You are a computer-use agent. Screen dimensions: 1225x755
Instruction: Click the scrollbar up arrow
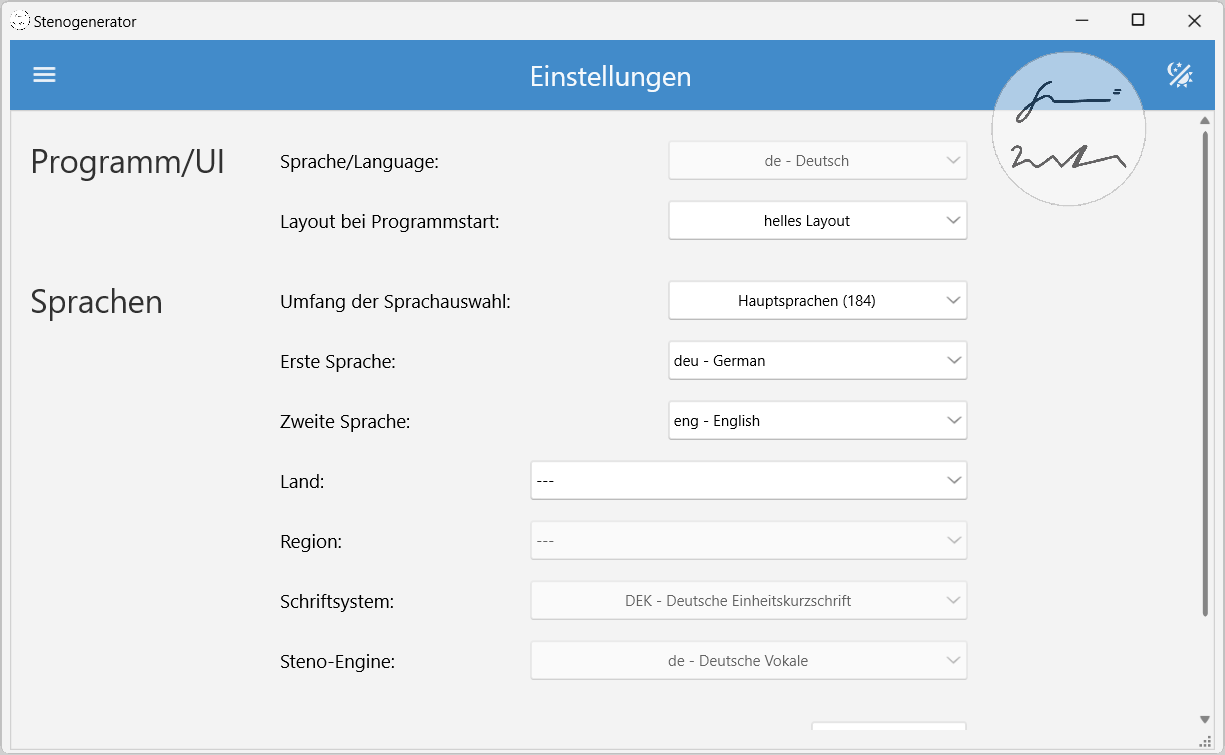pos(1205,121)
